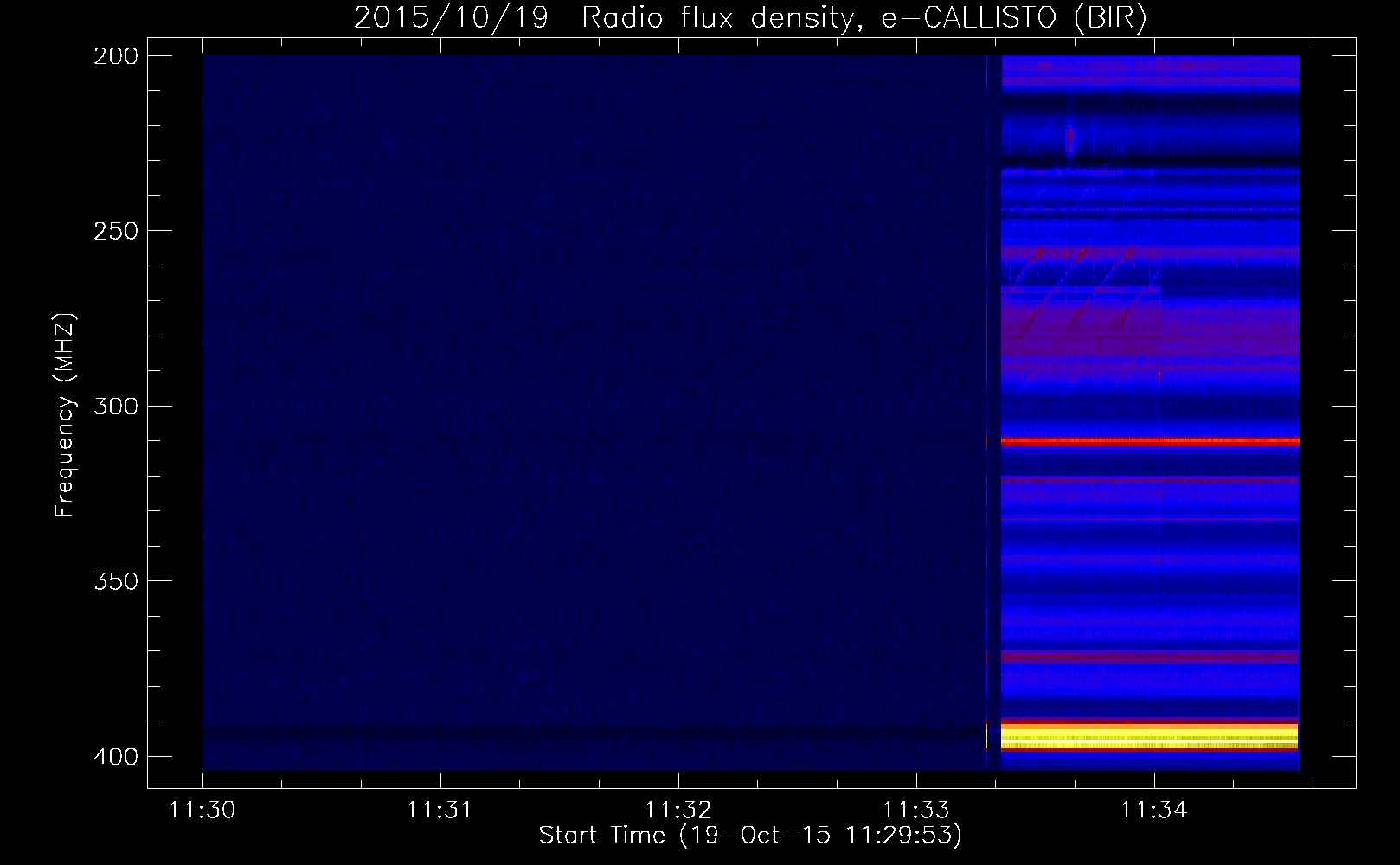Click the 'Frequency (MHZ)' axis label
The height and width of the screenshot is (865, 1400).
[65, 415]
